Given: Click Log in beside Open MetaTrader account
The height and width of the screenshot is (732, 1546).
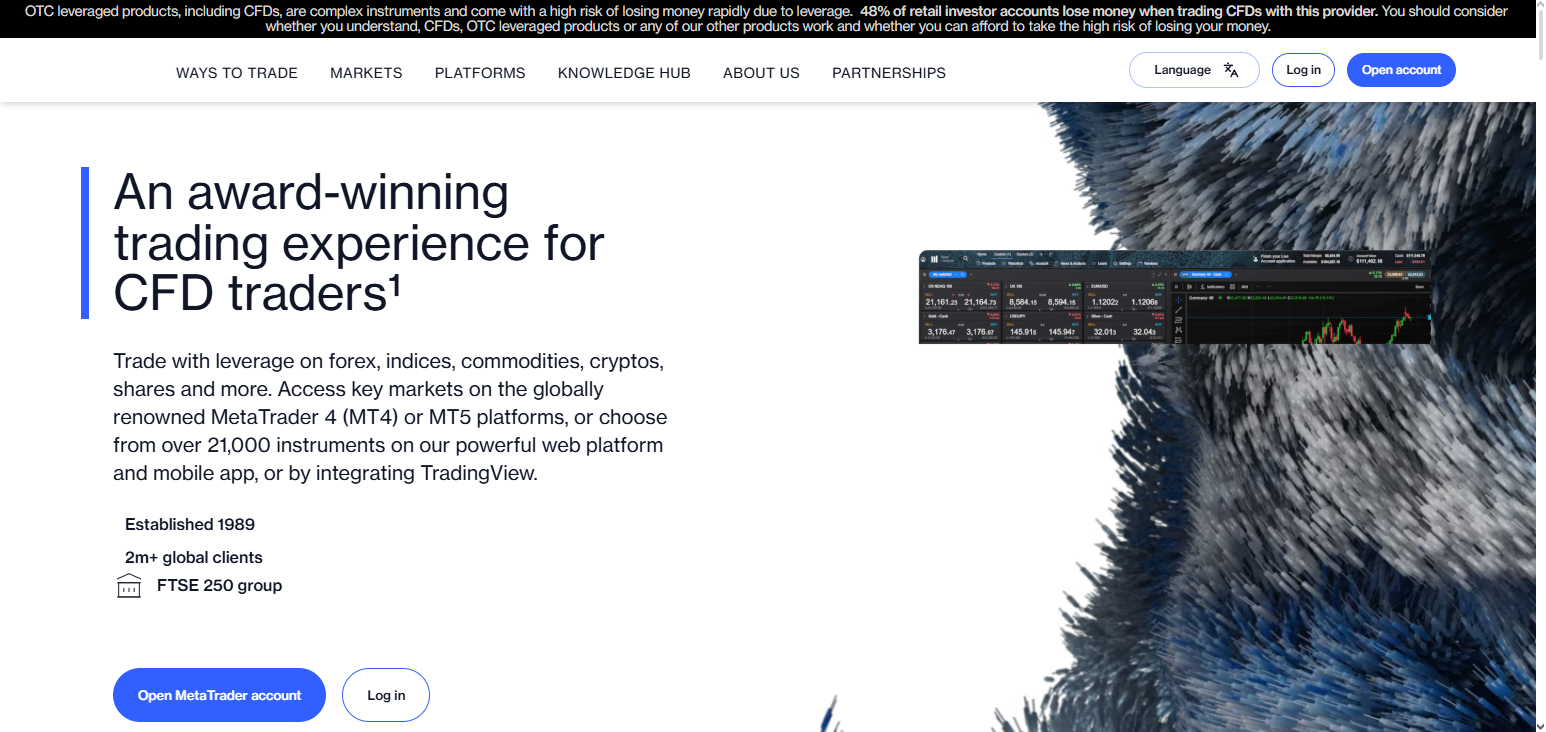Looking at the screenshot, I should [x=386, y=695].
